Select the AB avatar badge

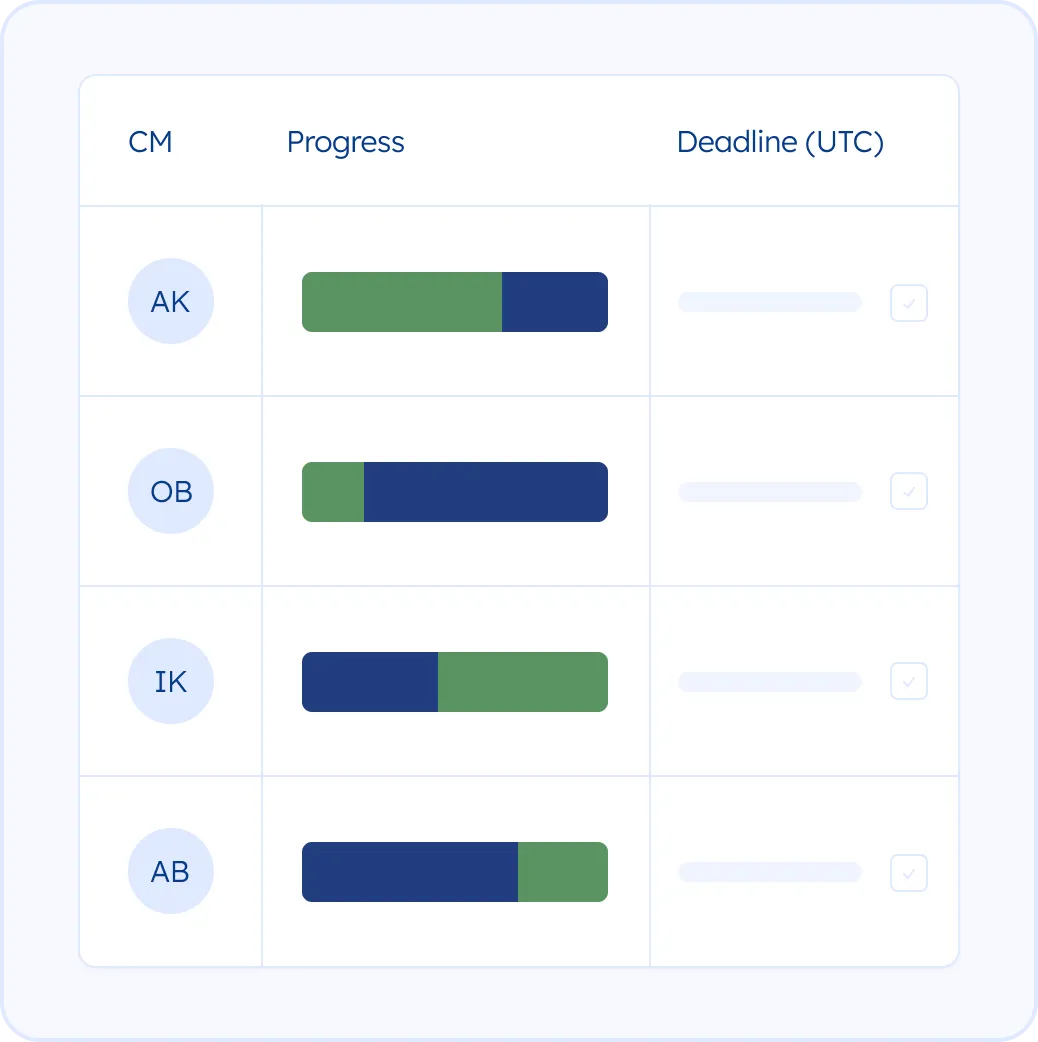click(x=170, y=871)
